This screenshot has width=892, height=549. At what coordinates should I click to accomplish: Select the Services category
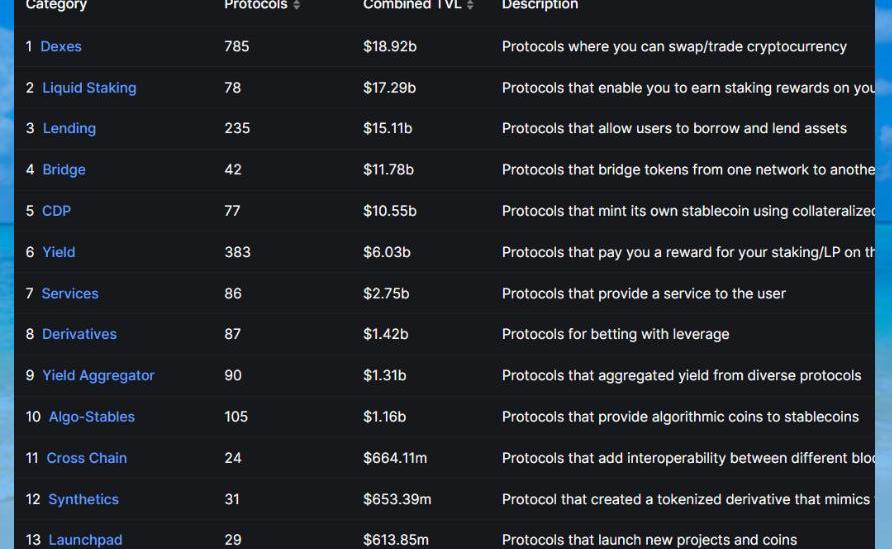[x=70, y=294]
